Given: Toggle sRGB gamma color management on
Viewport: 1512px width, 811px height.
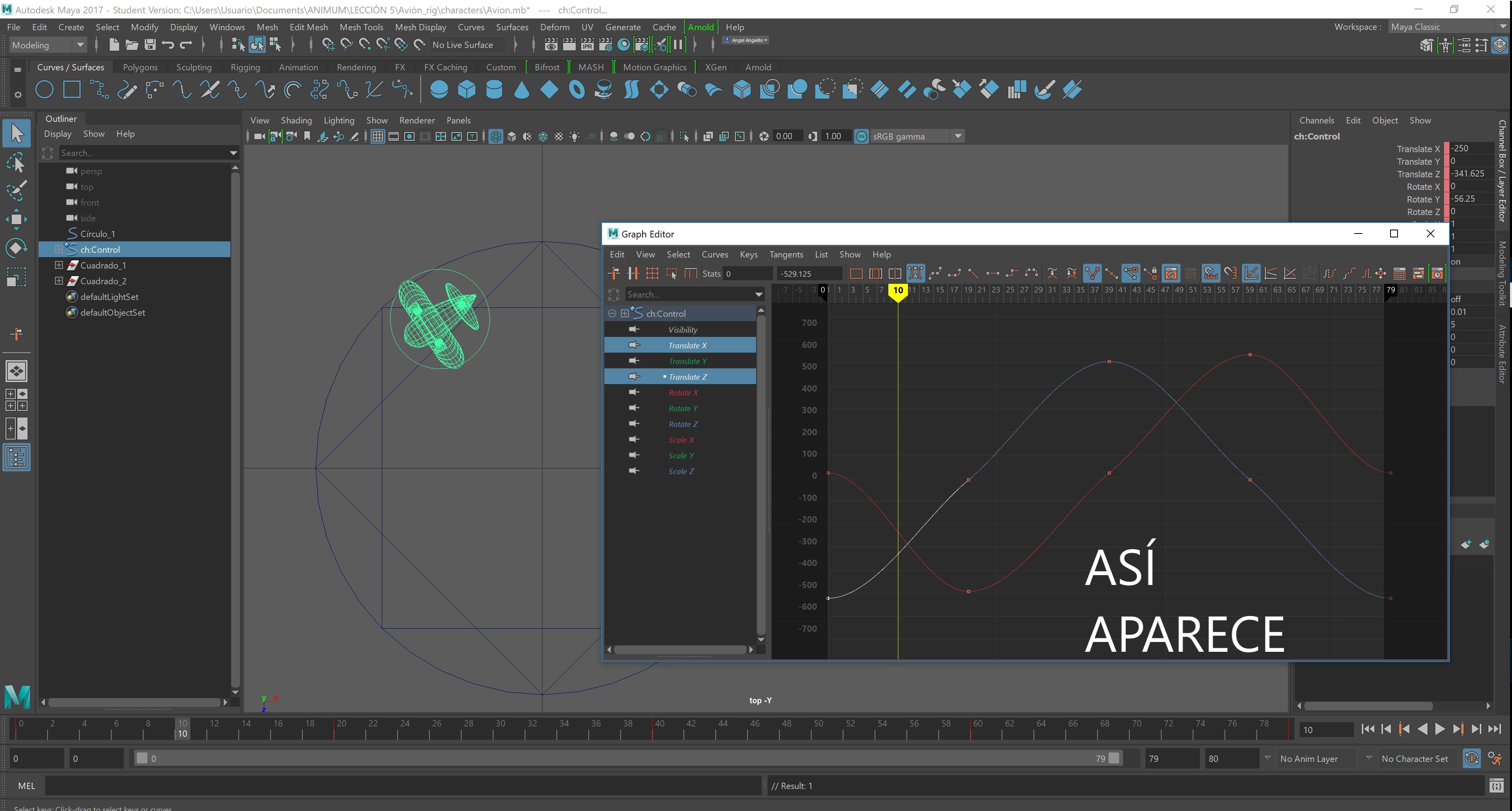Looking at the screenshot, I should coord(861,137).
